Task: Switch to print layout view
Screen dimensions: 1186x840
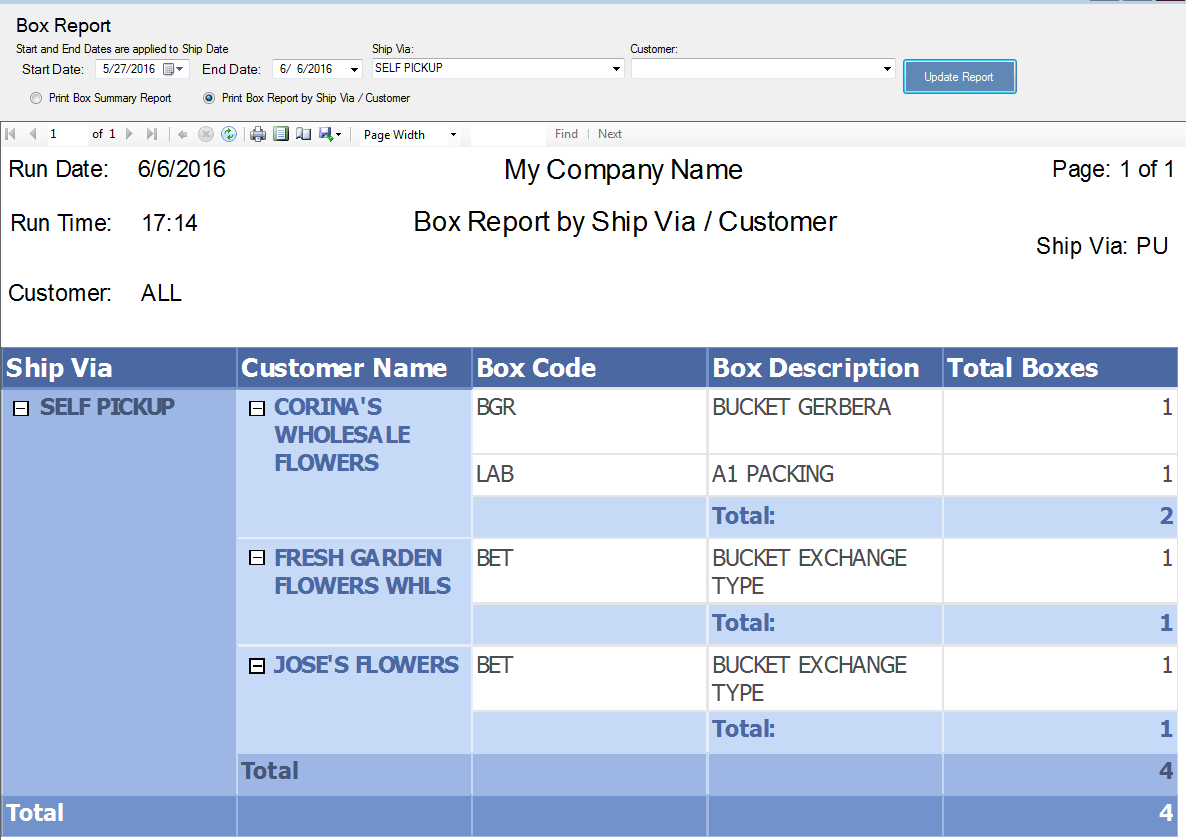Action: tap(281, 134)
